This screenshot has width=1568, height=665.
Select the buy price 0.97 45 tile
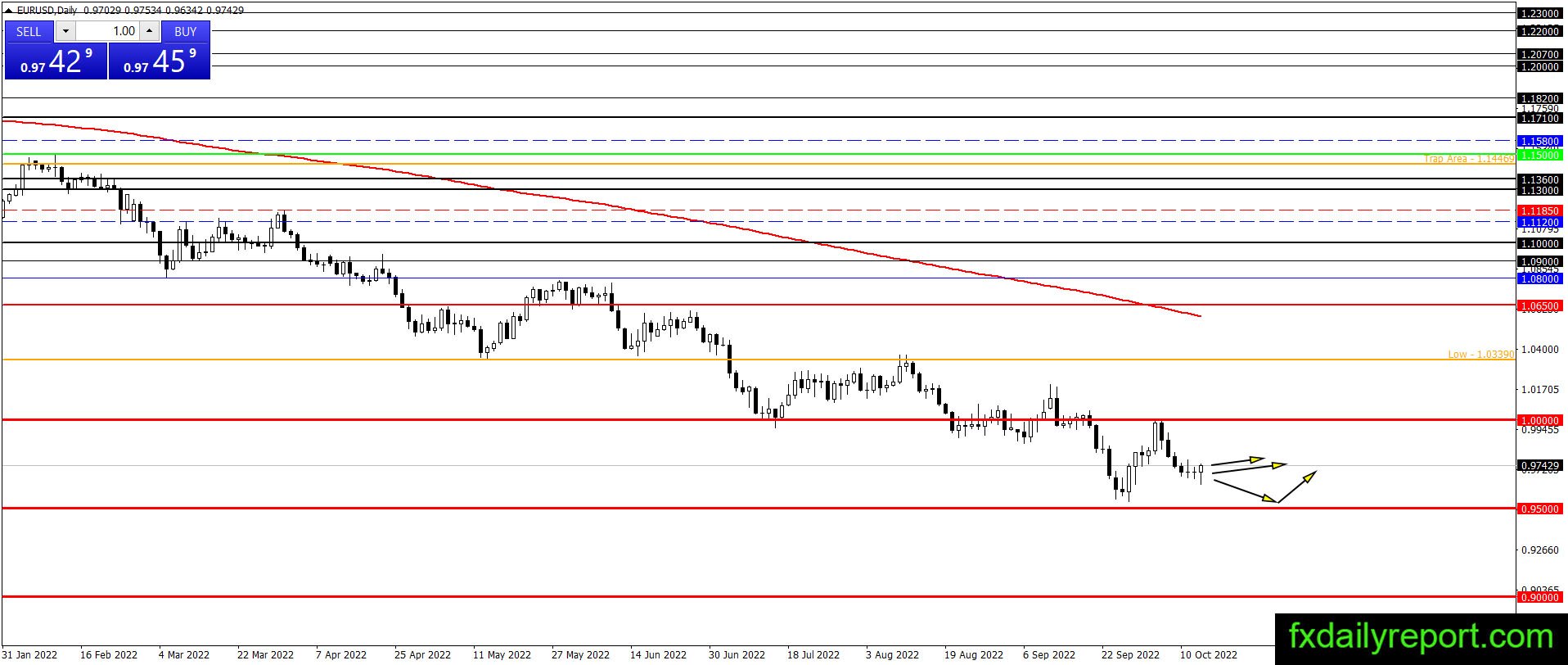tap(160, 61)
